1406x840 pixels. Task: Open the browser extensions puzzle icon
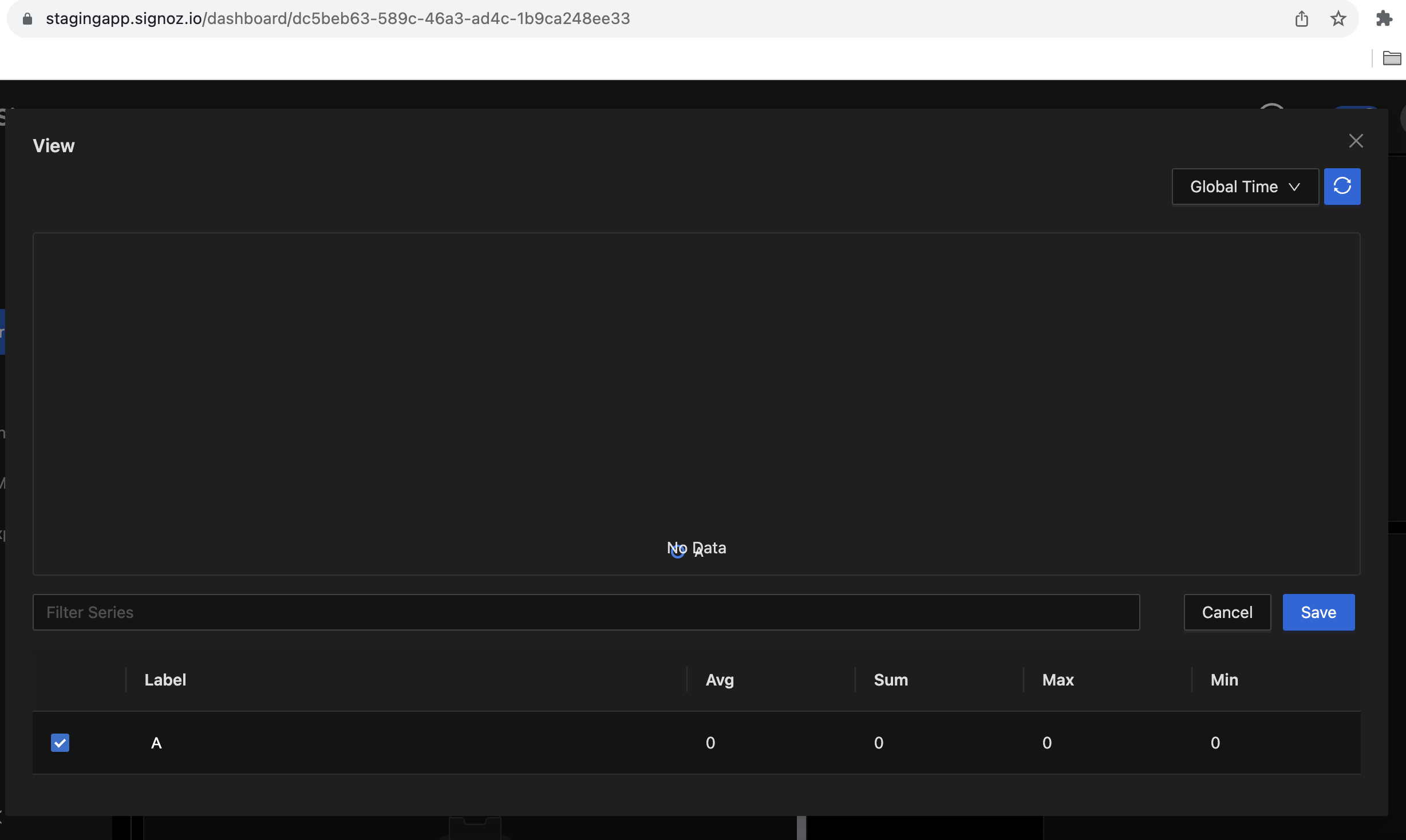point(1384,18)
